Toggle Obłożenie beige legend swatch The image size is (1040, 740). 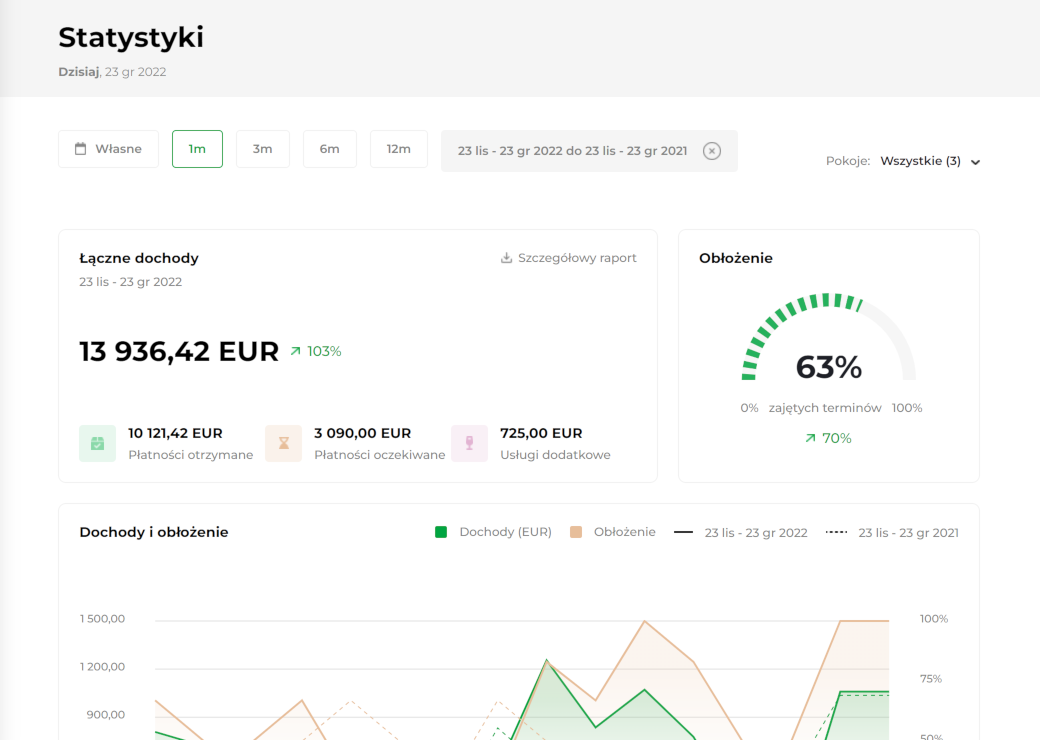(576, 532)
